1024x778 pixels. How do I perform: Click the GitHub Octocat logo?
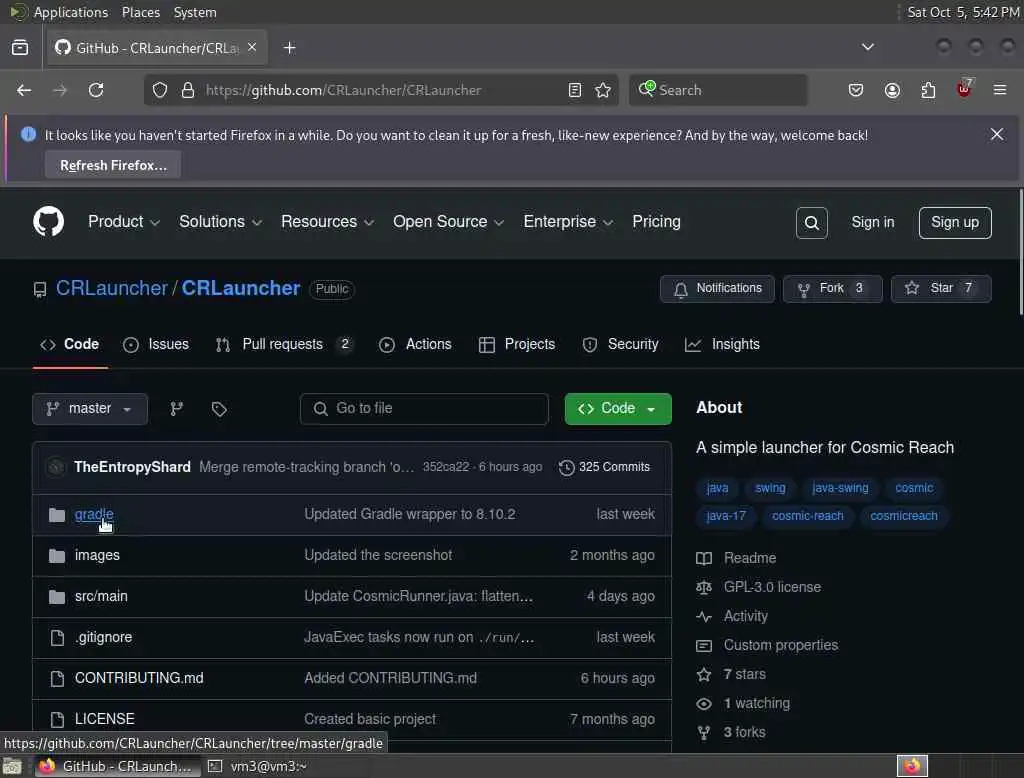[48, 222]
